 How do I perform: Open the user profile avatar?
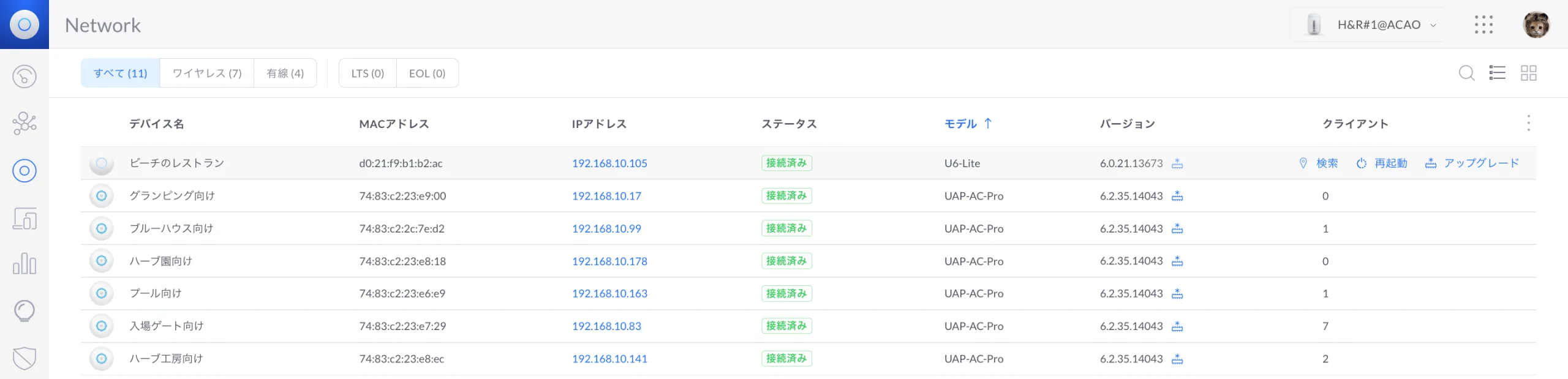point(1536,25)
